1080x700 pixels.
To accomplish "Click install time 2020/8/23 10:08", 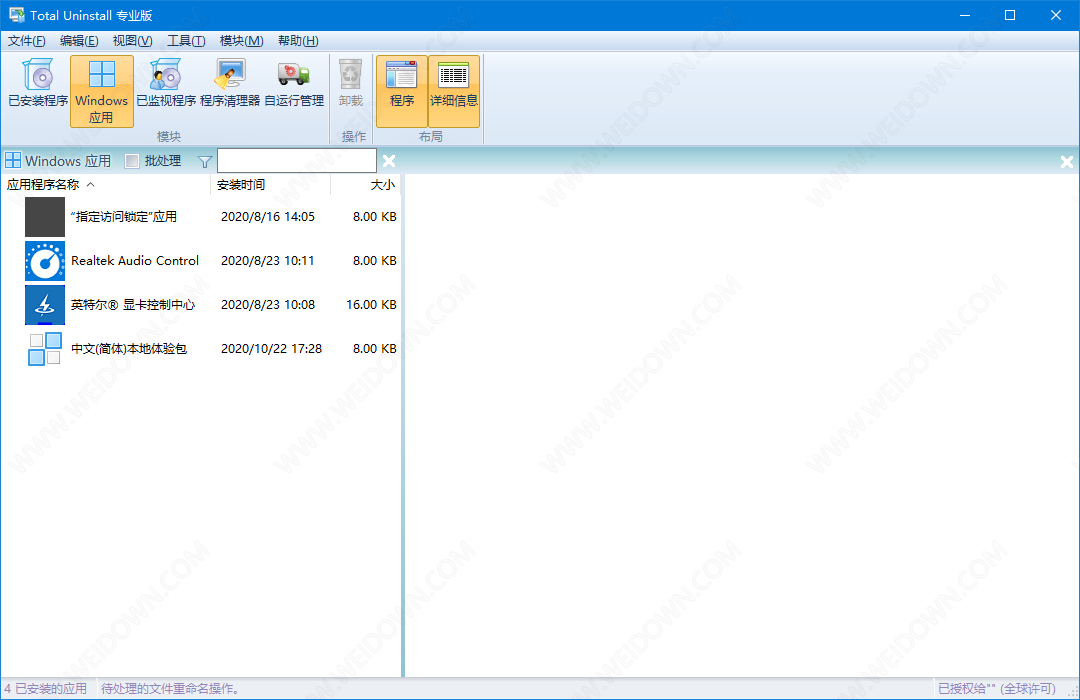I will (268, 305).
